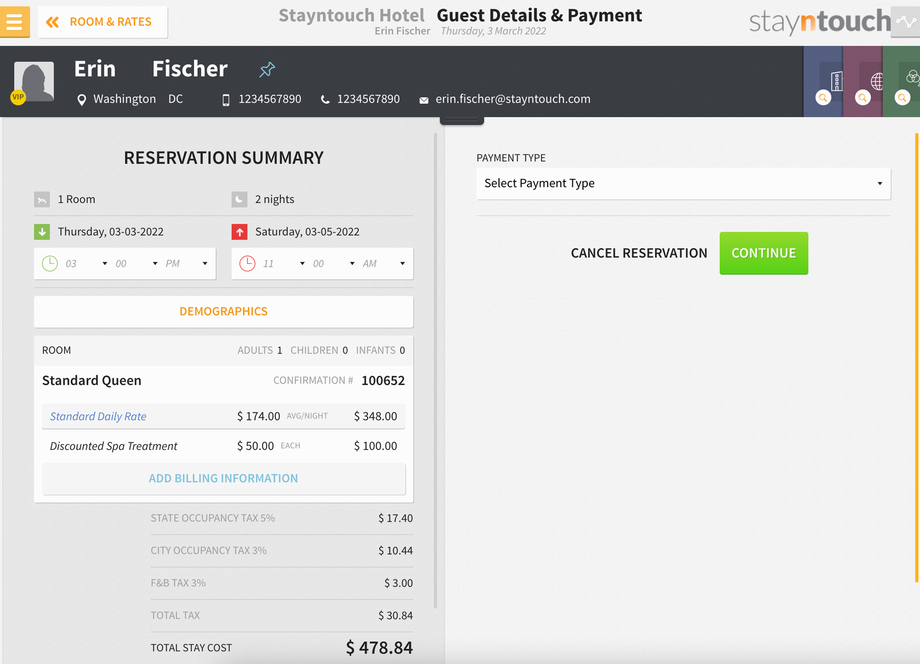Go back to Room & Rates
The height and width of the screenshot is (664, 920).
pyautogui.click(x=103, y=22)
